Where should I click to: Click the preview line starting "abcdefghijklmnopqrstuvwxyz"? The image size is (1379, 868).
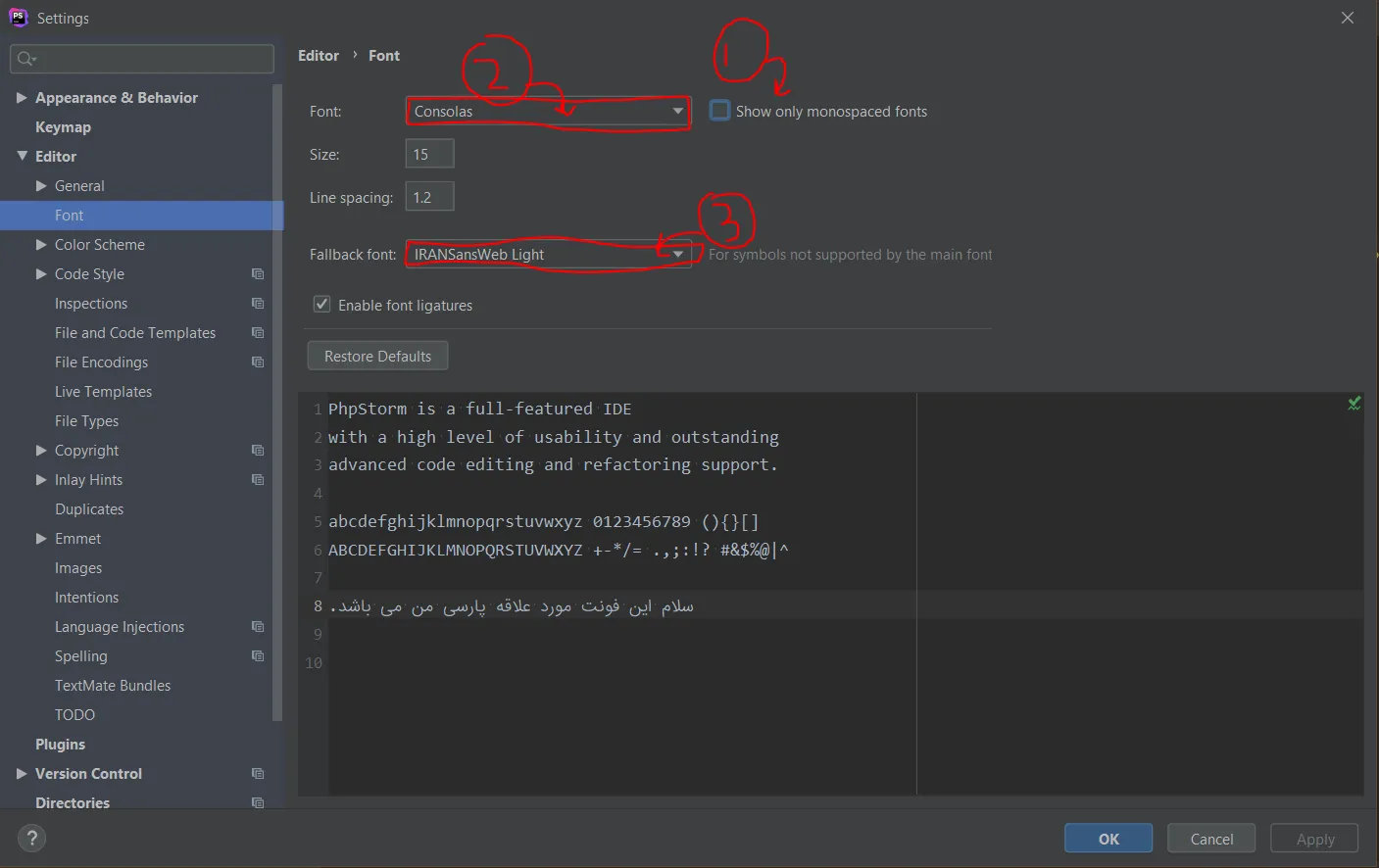tap(544, 522)
